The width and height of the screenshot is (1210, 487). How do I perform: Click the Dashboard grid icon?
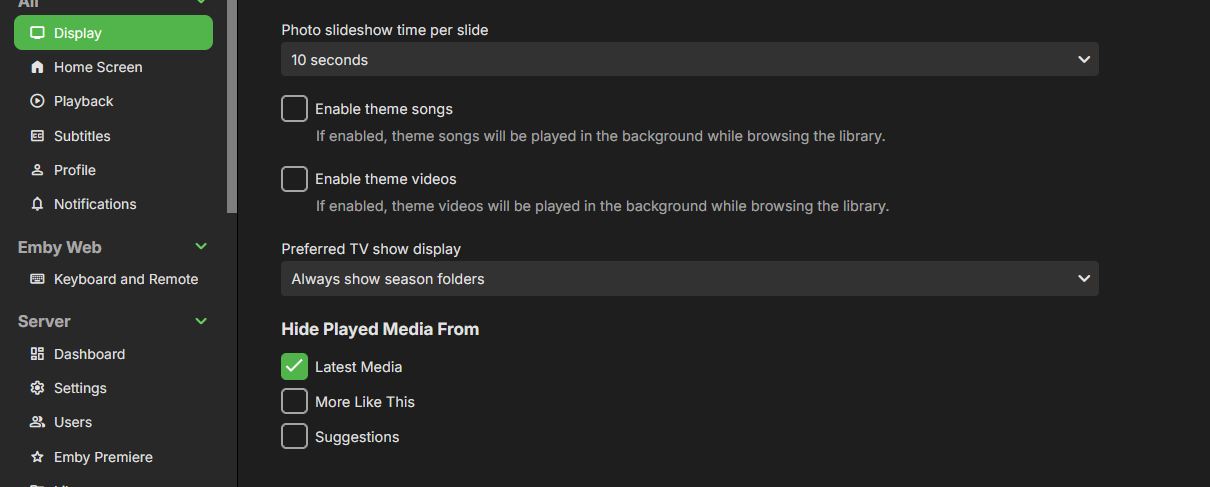coord(38,354)
